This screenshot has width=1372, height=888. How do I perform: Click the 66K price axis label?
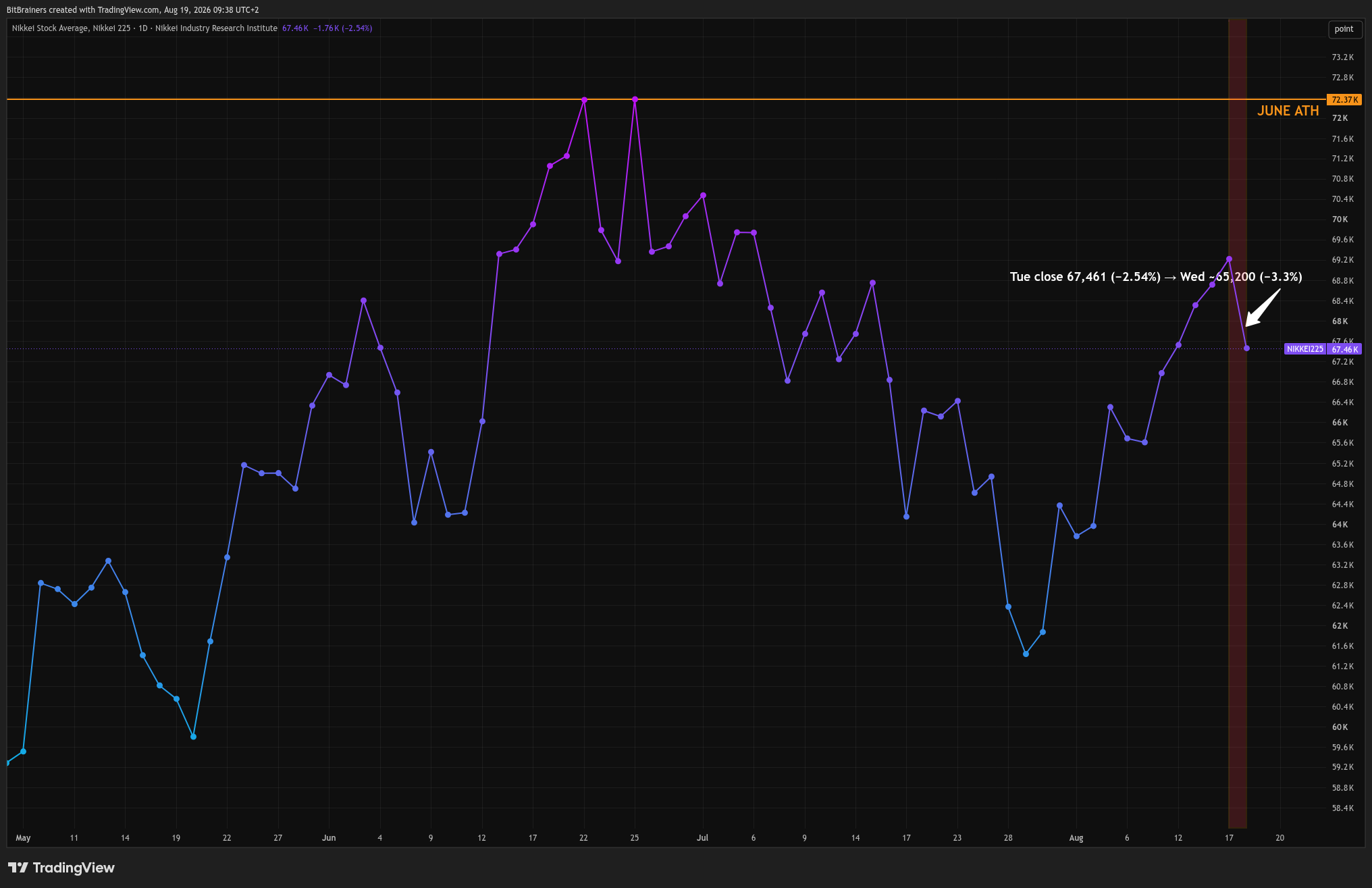(x=1340, y=423)
